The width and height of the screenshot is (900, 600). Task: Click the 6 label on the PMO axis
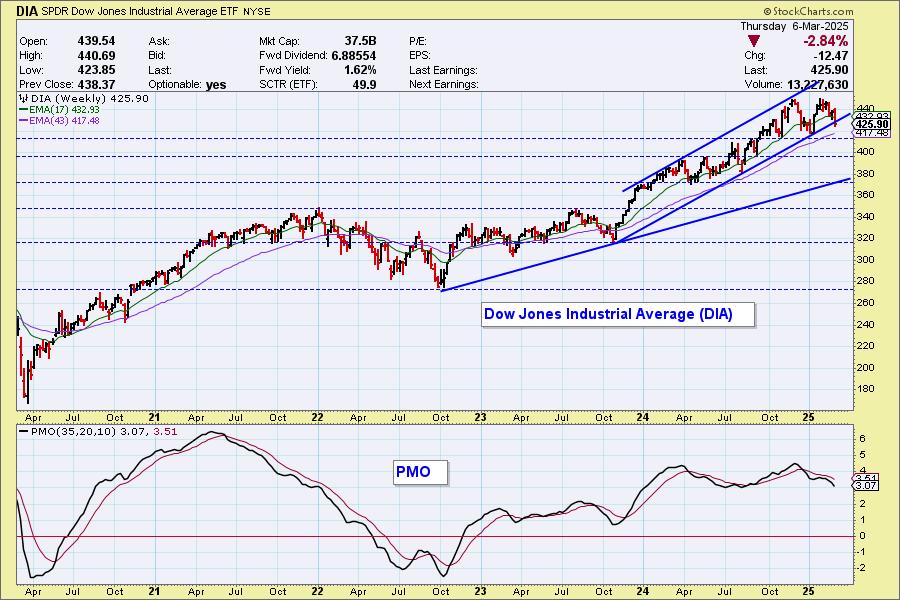click(863, 439)
